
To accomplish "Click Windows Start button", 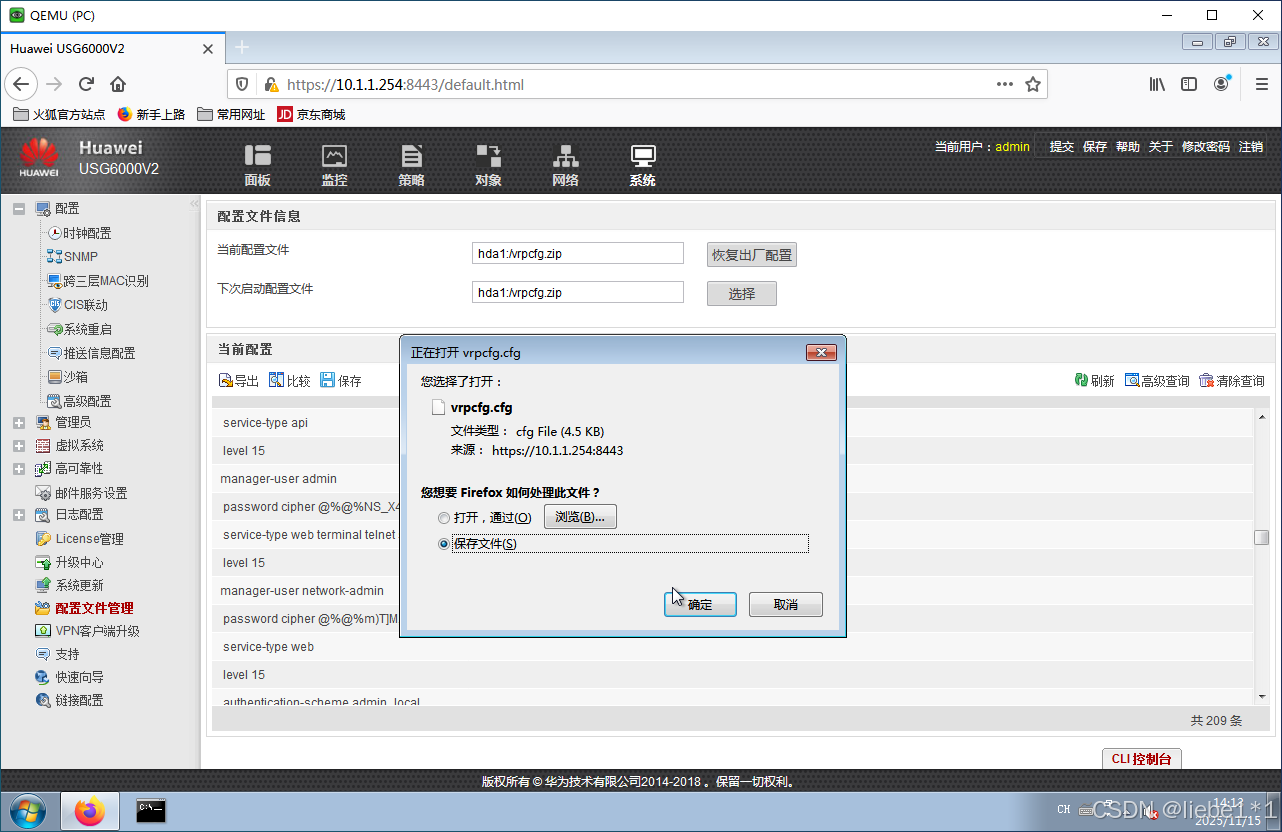I will tap(29, 811).
